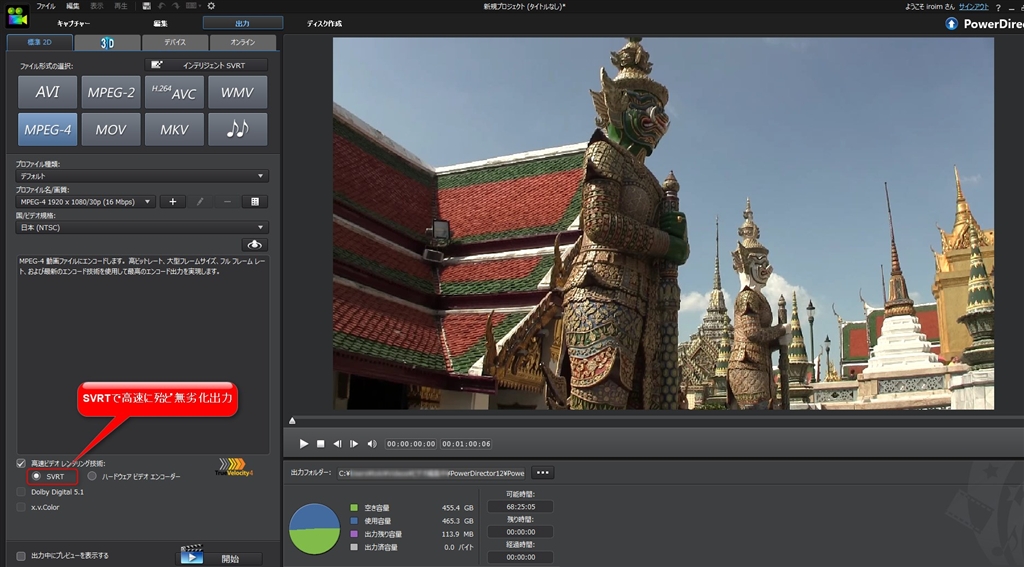Open the MPEG-4 1920 x 1080/30p profile dropdown

[86, 201]
